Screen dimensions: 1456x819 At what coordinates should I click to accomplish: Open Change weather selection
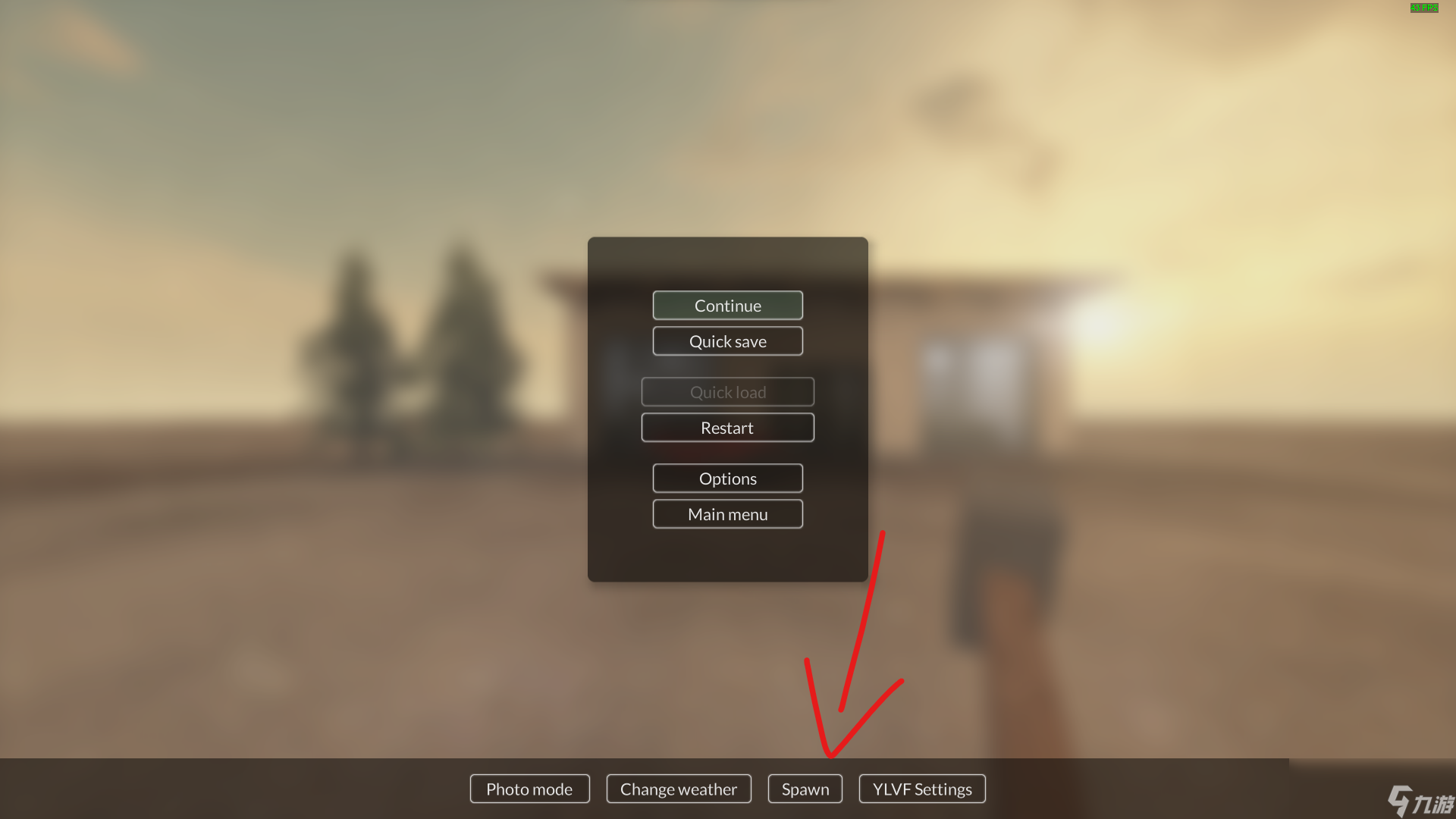click(678, 788)
